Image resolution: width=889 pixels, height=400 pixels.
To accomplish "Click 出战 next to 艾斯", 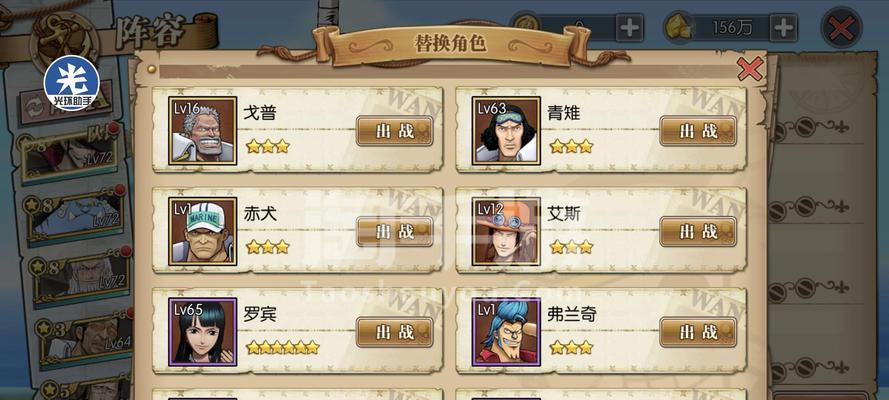I will [698, 231].
